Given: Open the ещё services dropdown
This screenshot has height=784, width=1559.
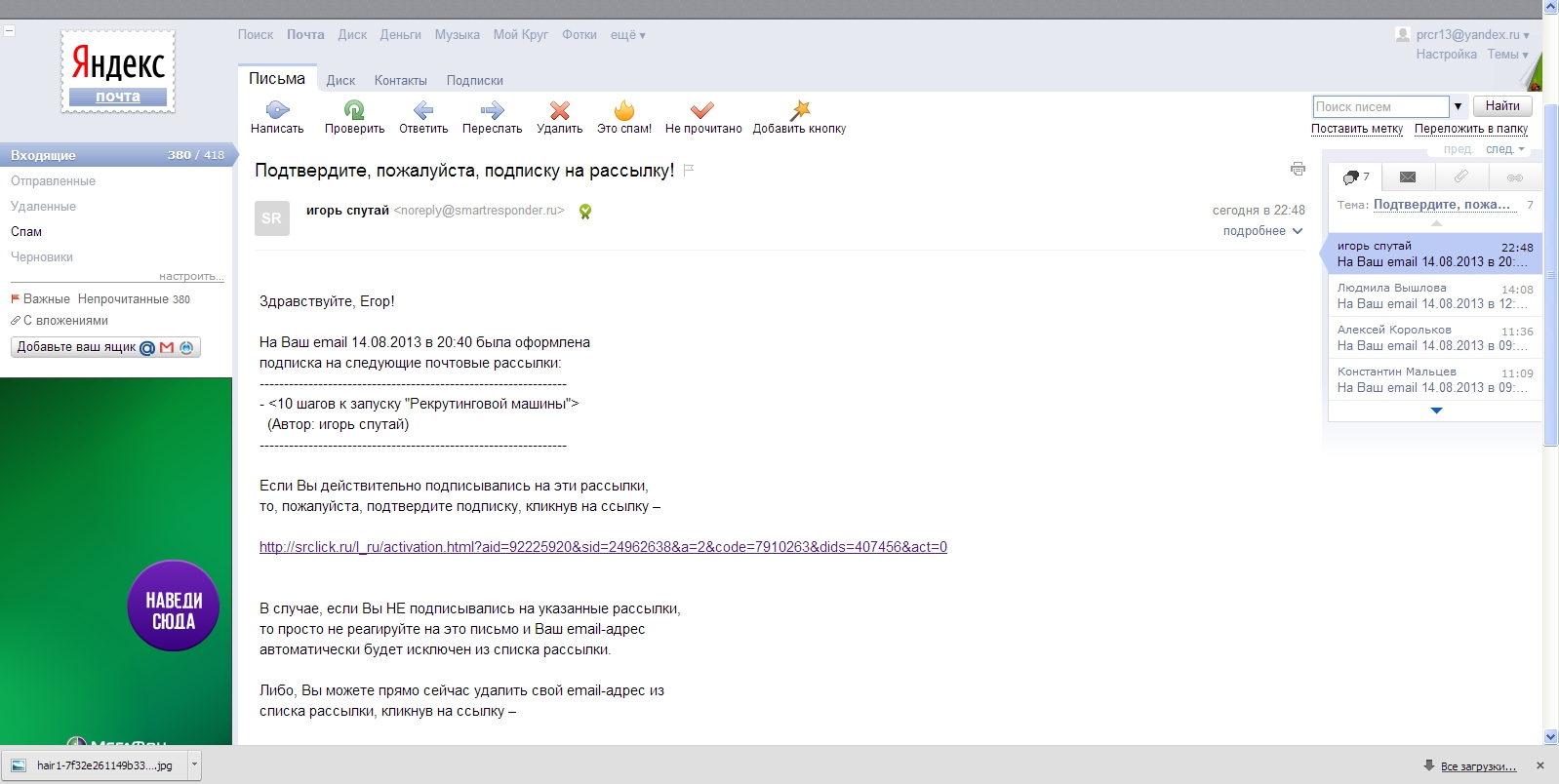Looking at the screenshot, I should tap(627, 35).
